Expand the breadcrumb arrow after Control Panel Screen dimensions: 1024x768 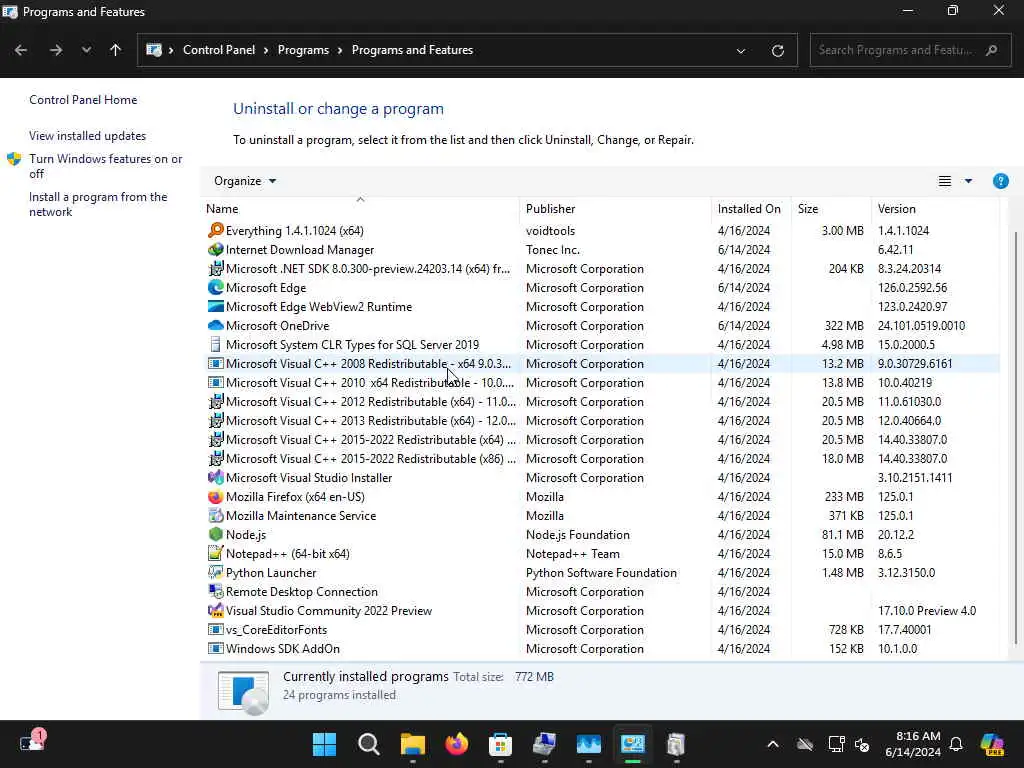coord(266,50)
